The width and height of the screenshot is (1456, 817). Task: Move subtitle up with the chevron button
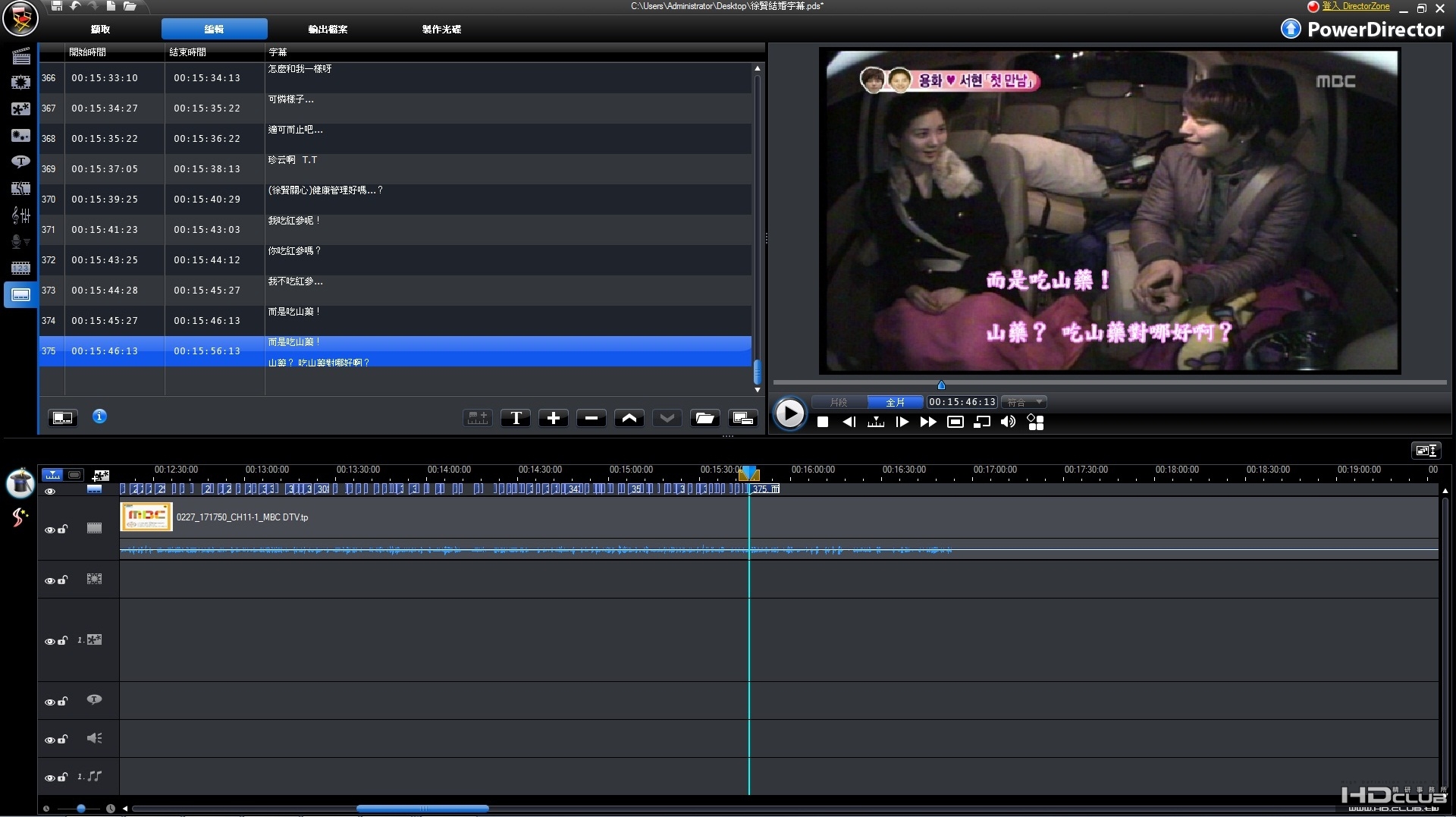click(x=629, y=418)
